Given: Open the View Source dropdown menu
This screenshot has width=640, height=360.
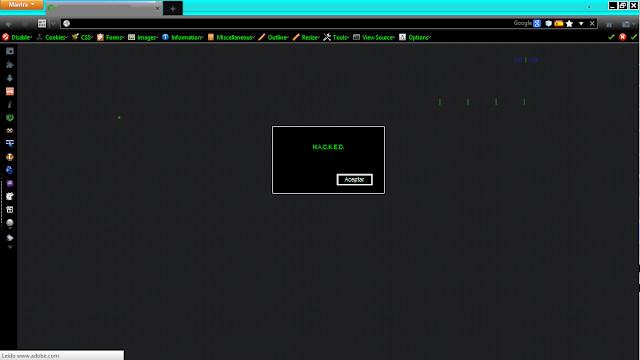Looking at the screenshot, I should (374, 37).
